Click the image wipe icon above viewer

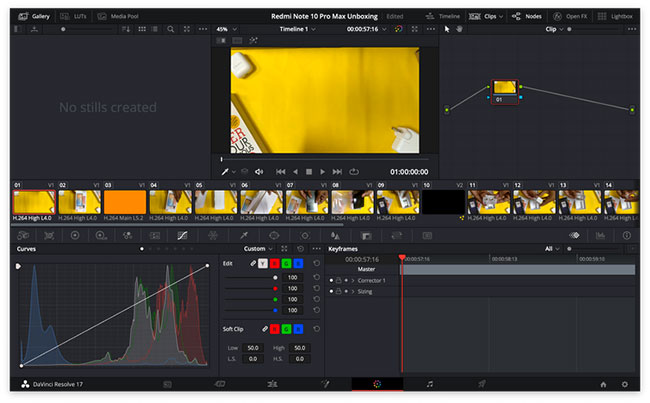pos(221,41)
